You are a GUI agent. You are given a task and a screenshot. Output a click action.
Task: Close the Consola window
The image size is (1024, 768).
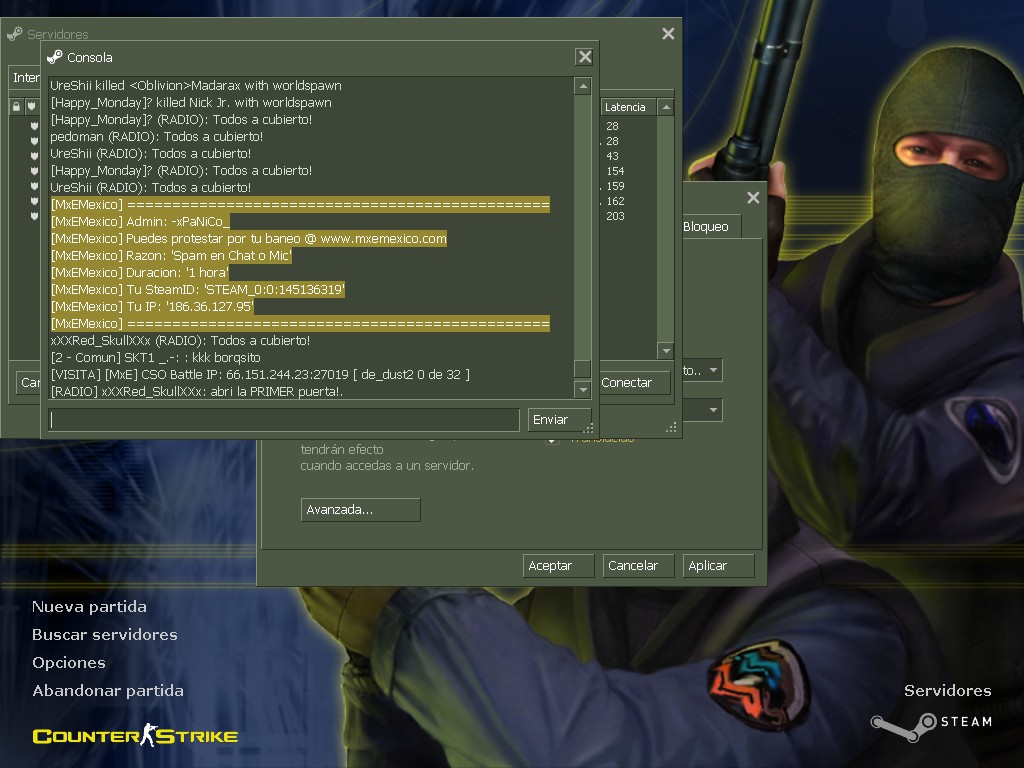click(584, 57)
